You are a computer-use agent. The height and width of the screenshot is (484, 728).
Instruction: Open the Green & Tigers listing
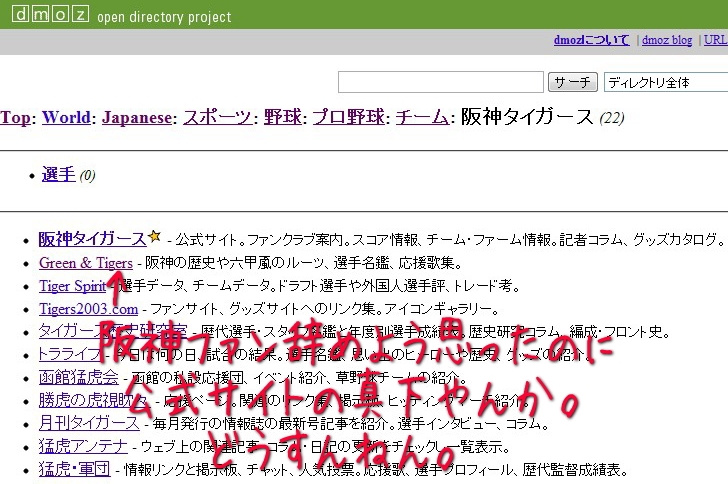point(85,263)
